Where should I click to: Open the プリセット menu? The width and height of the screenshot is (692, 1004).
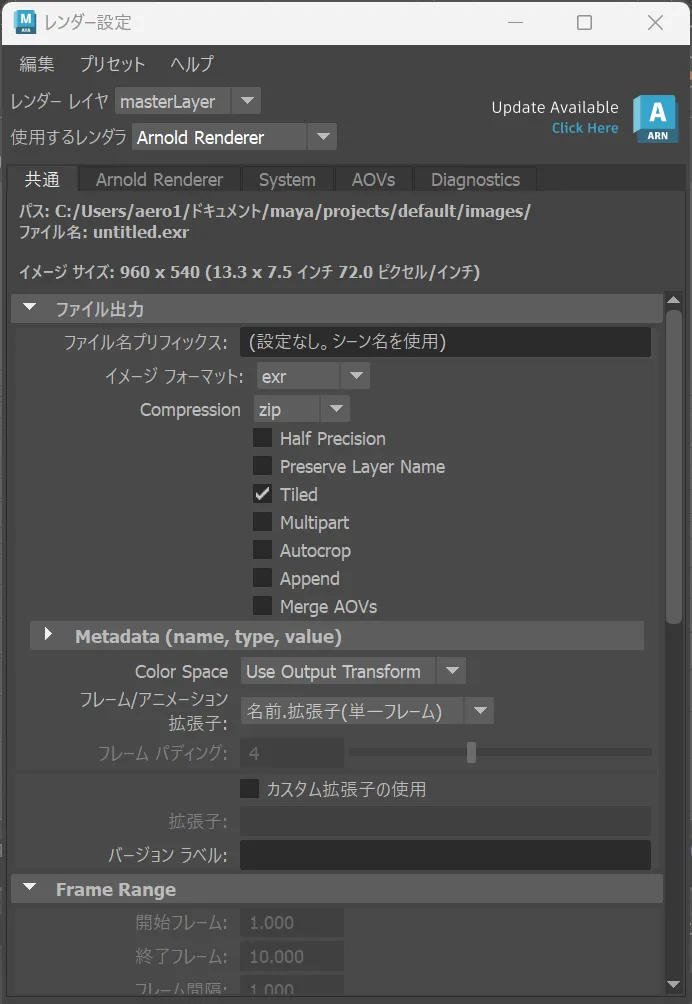point(112,64)
